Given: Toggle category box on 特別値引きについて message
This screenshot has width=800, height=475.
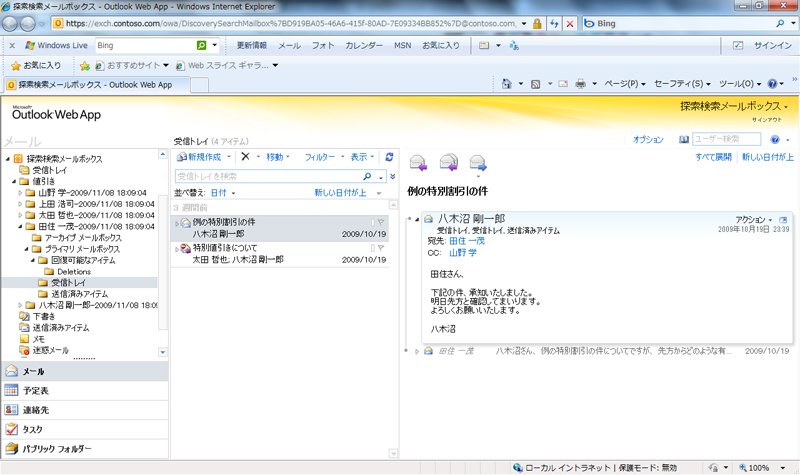Looking at the screenshot, I should [372, 248].
